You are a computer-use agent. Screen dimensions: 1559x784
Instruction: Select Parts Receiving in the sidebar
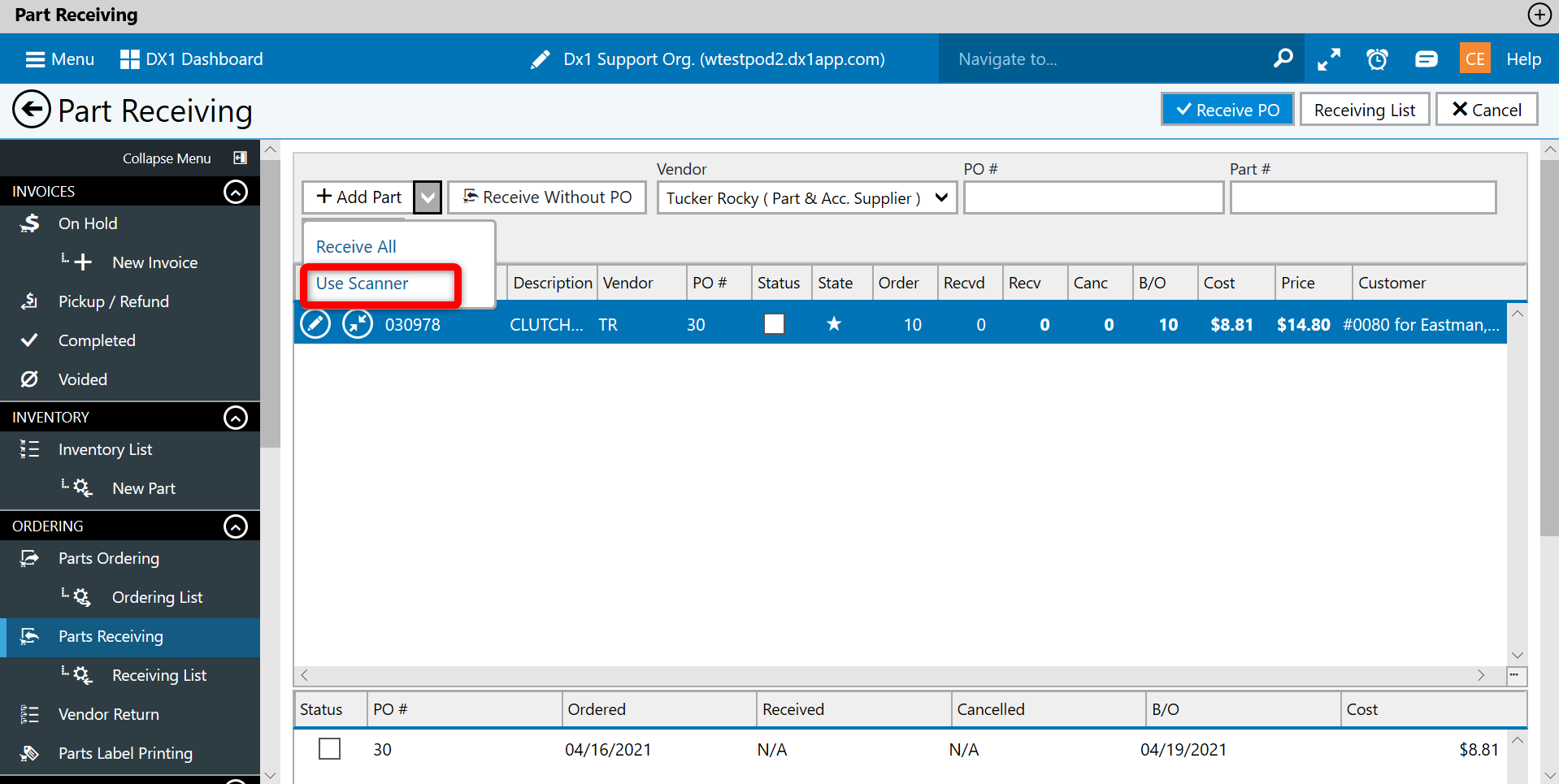130,636
